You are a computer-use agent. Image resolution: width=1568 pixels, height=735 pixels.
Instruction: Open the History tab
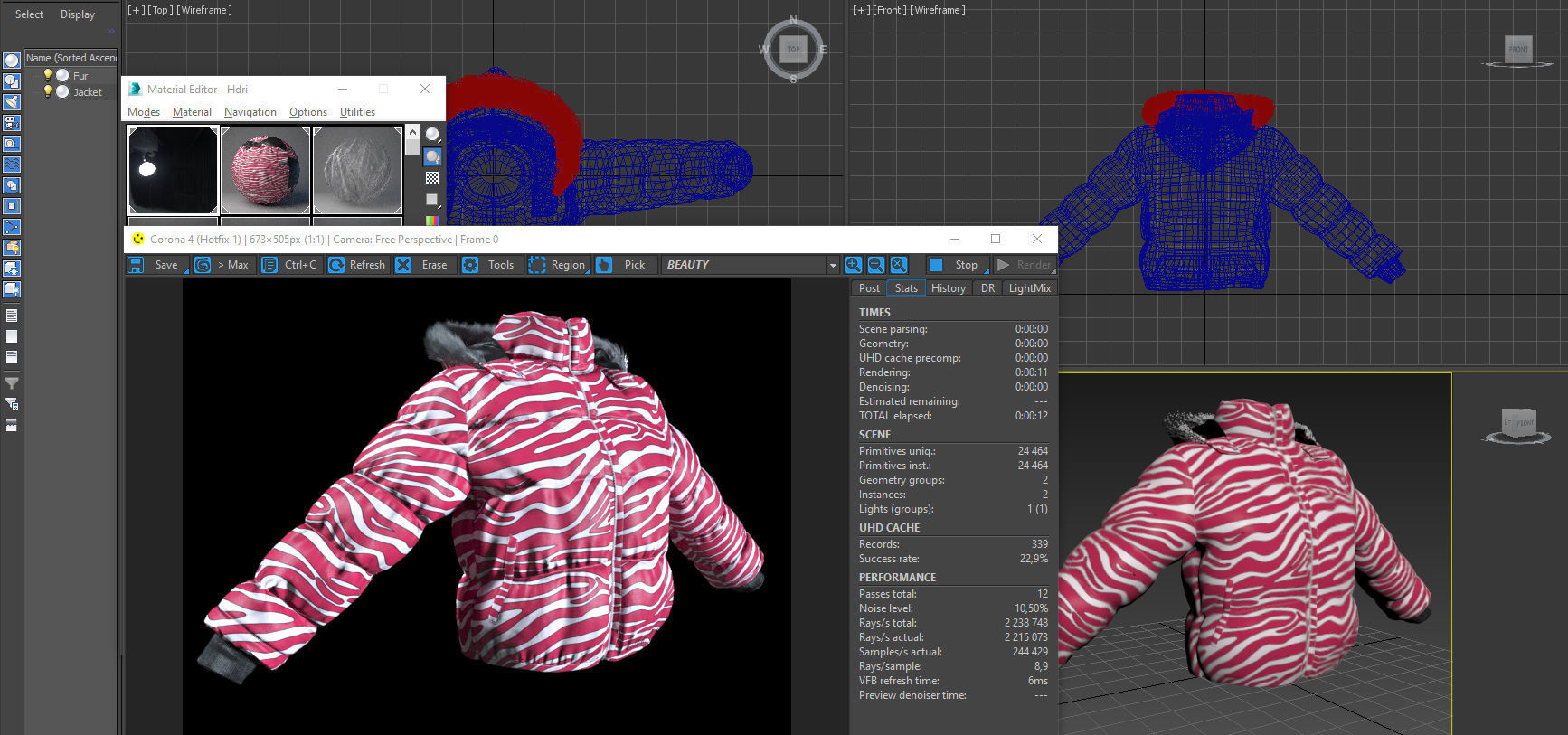[949, 288]
